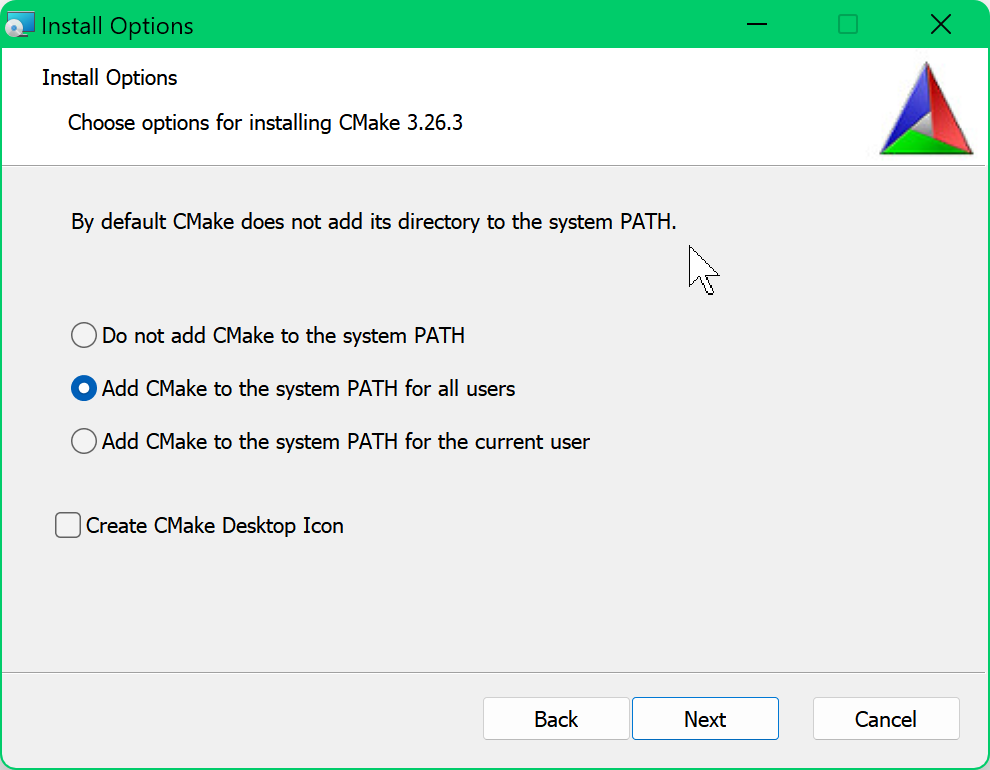Click the 'PATH for the current user' label text
This screenshot has height=770, width=990.
point(346,441)
